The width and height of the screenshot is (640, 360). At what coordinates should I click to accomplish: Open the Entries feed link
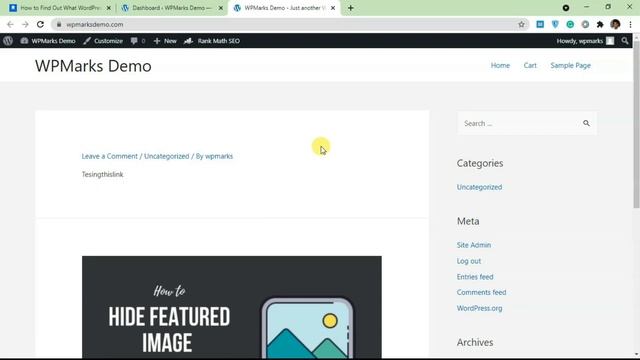click(x=475, y=277)
